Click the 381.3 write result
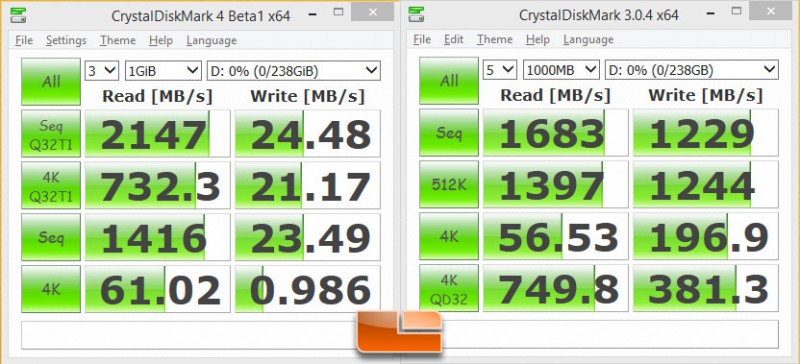 706,288
